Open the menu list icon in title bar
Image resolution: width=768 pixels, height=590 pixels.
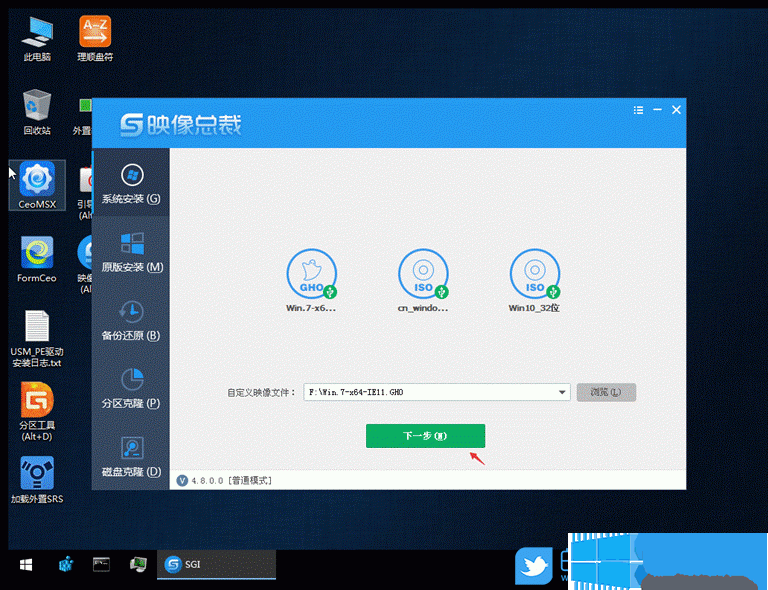click(x=638, y=109)
